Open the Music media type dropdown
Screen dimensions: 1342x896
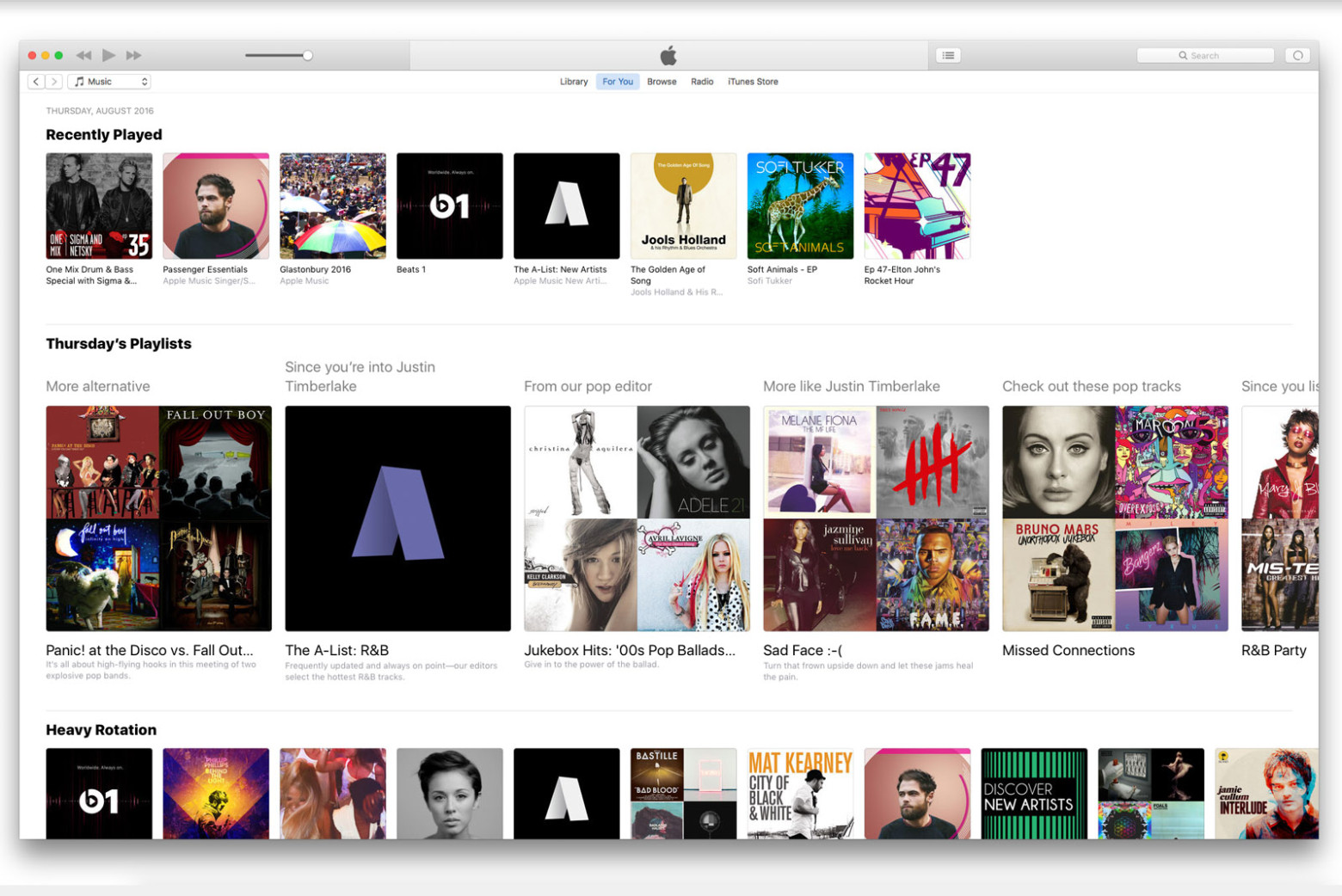click(110, 82)
